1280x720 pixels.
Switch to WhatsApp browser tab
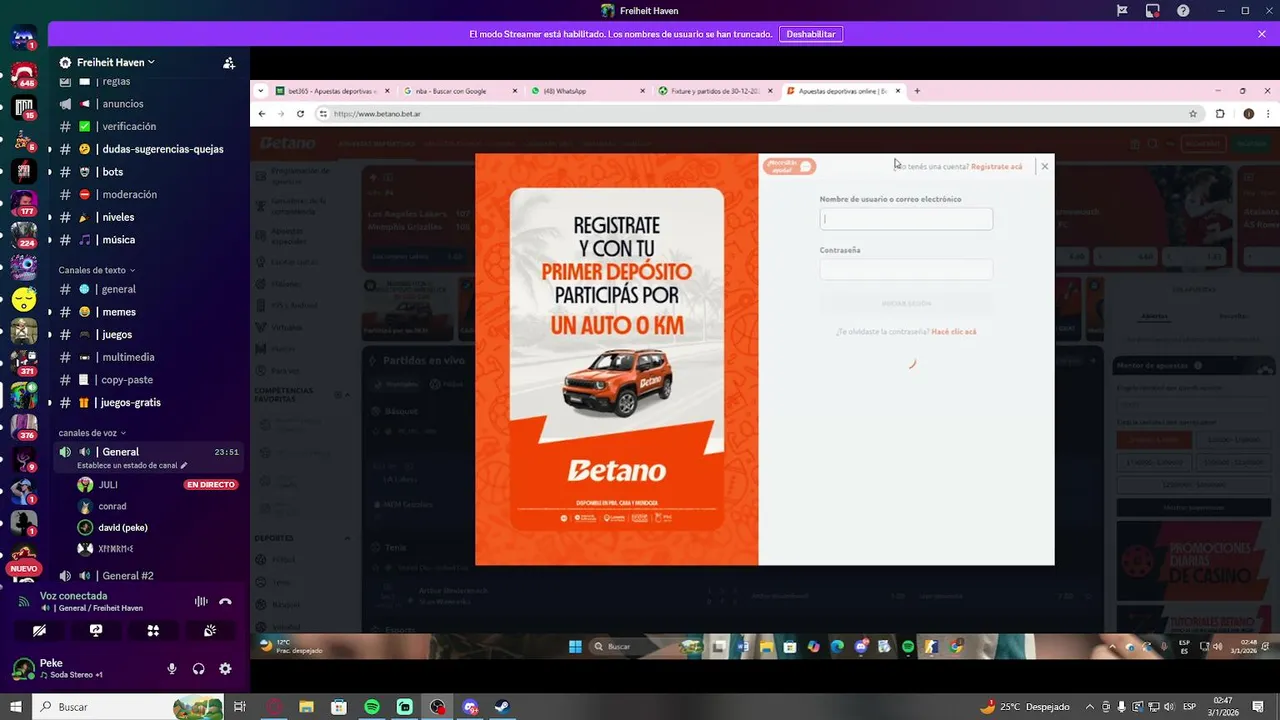coord(588,91)
